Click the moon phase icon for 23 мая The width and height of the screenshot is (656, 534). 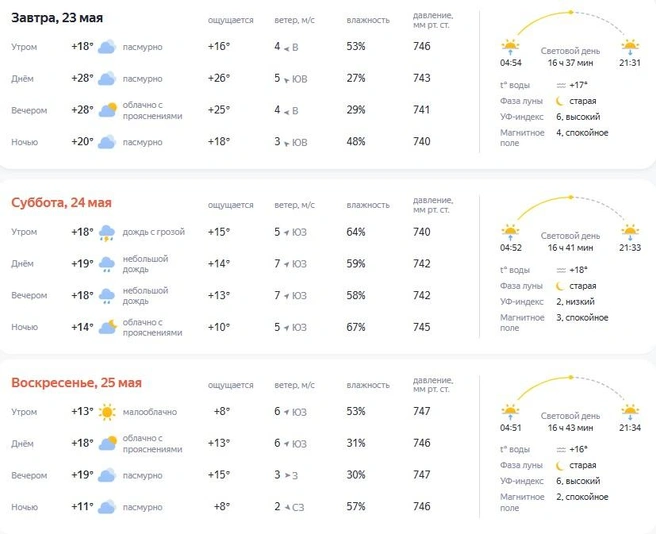pos(560,101)
